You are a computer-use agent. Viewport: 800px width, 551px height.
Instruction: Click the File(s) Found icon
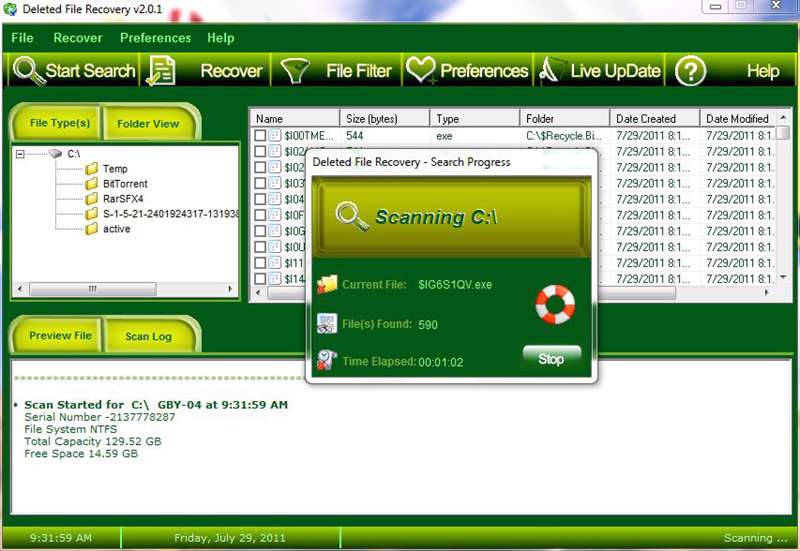click(x=327, y=323)
